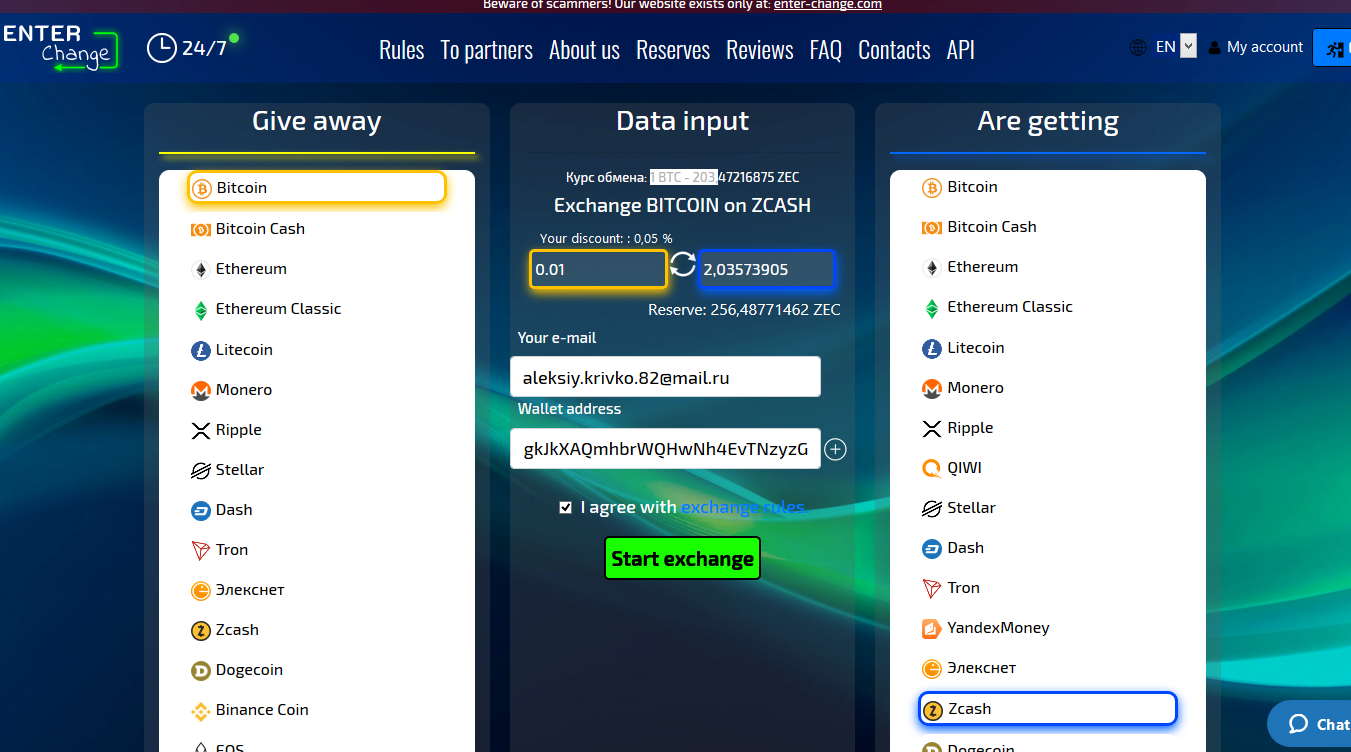Screen dimensions: 1351x752
Task: Open the exchange rules link
Action: pyautogui.click(x=743, y=507)
